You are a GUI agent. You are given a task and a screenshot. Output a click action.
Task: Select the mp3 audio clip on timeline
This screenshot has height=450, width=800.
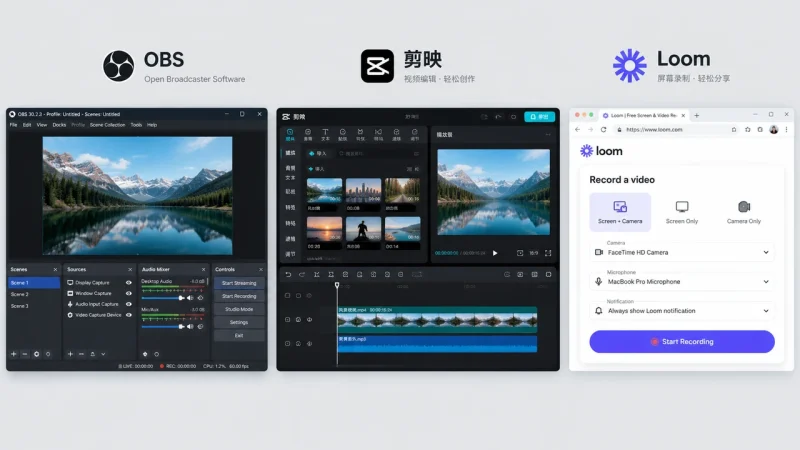click(x=437, y=343)
